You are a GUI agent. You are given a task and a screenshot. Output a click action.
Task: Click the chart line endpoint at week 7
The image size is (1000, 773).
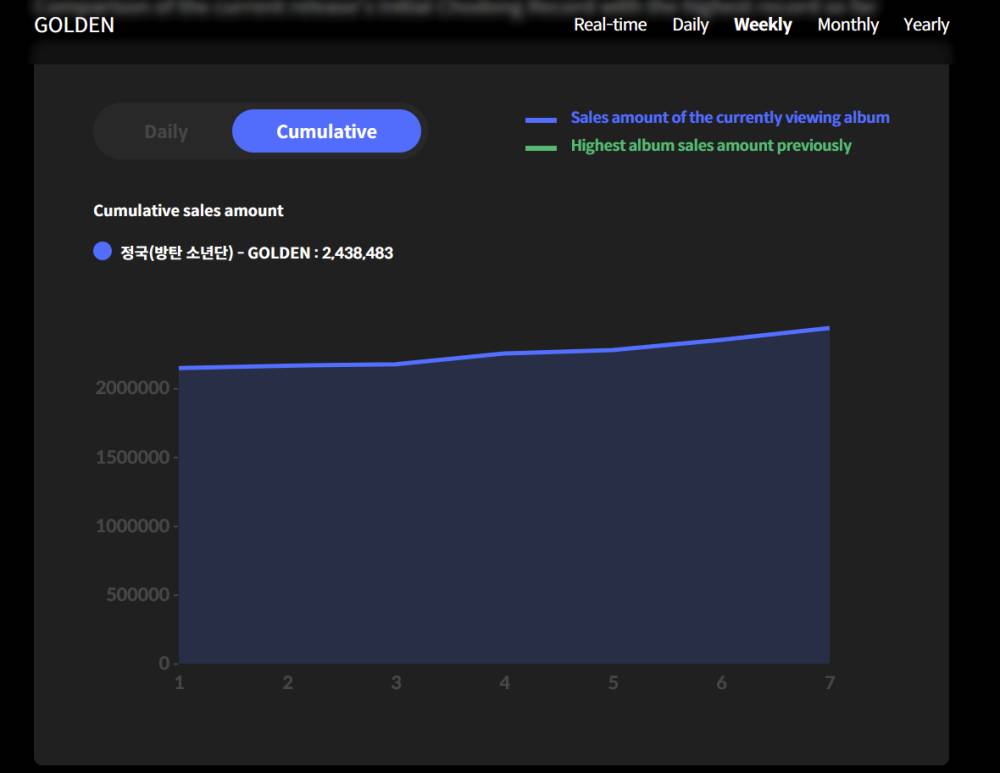pos(828,328)
